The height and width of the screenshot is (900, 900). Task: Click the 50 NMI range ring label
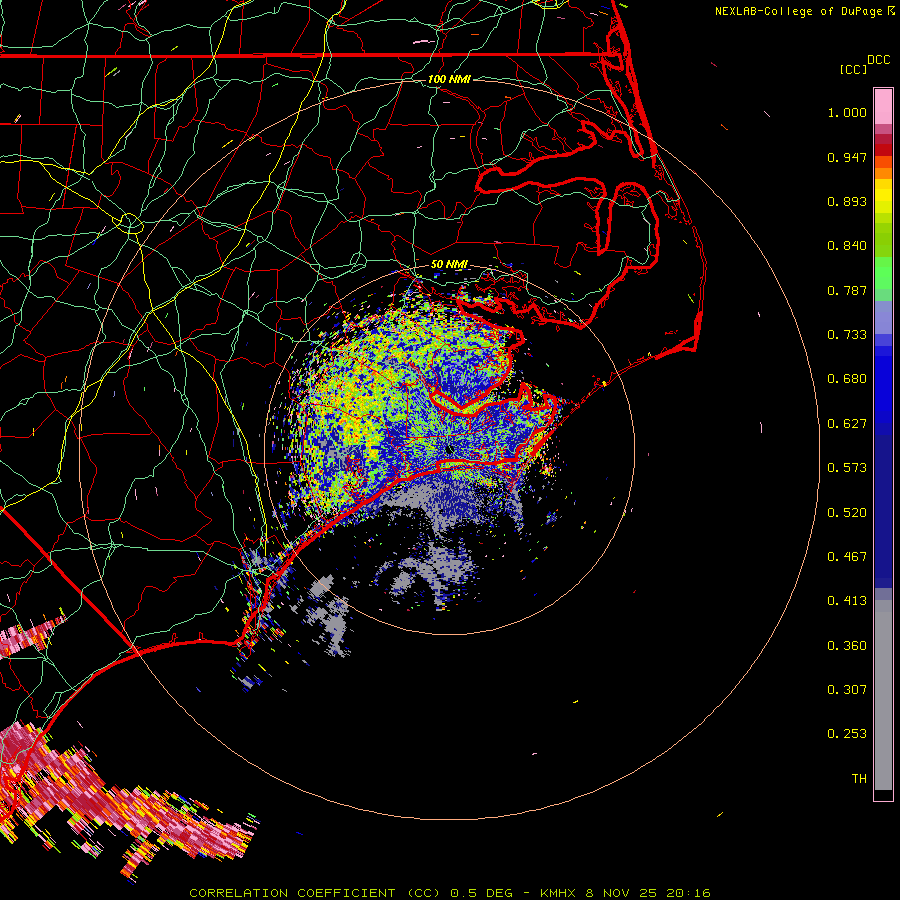pos(449,265)
